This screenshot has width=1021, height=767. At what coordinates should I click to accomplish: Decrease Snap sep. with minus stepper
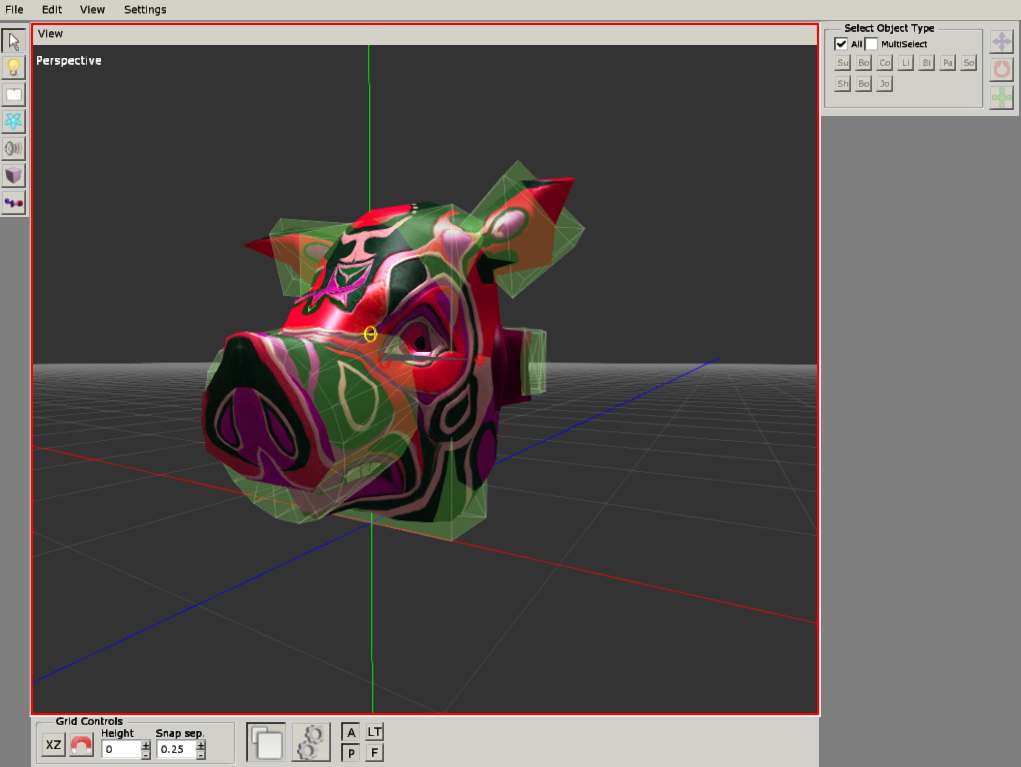tap(201, 754)
